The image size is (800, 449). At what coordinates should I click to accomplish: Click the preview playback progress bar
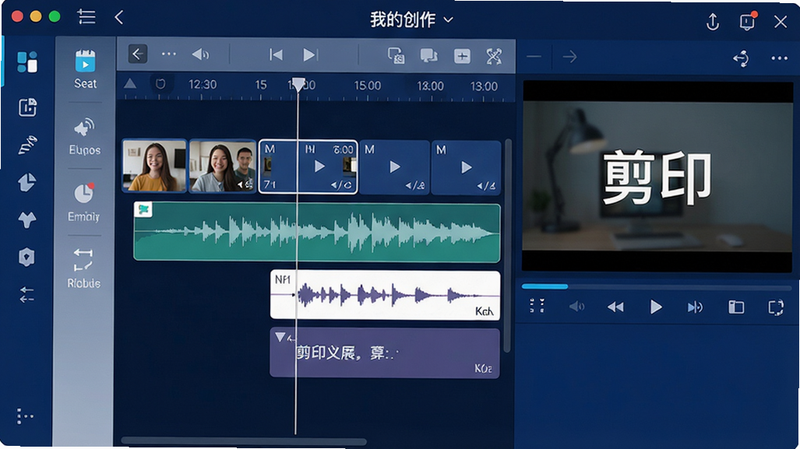click(x=657, y=287)
